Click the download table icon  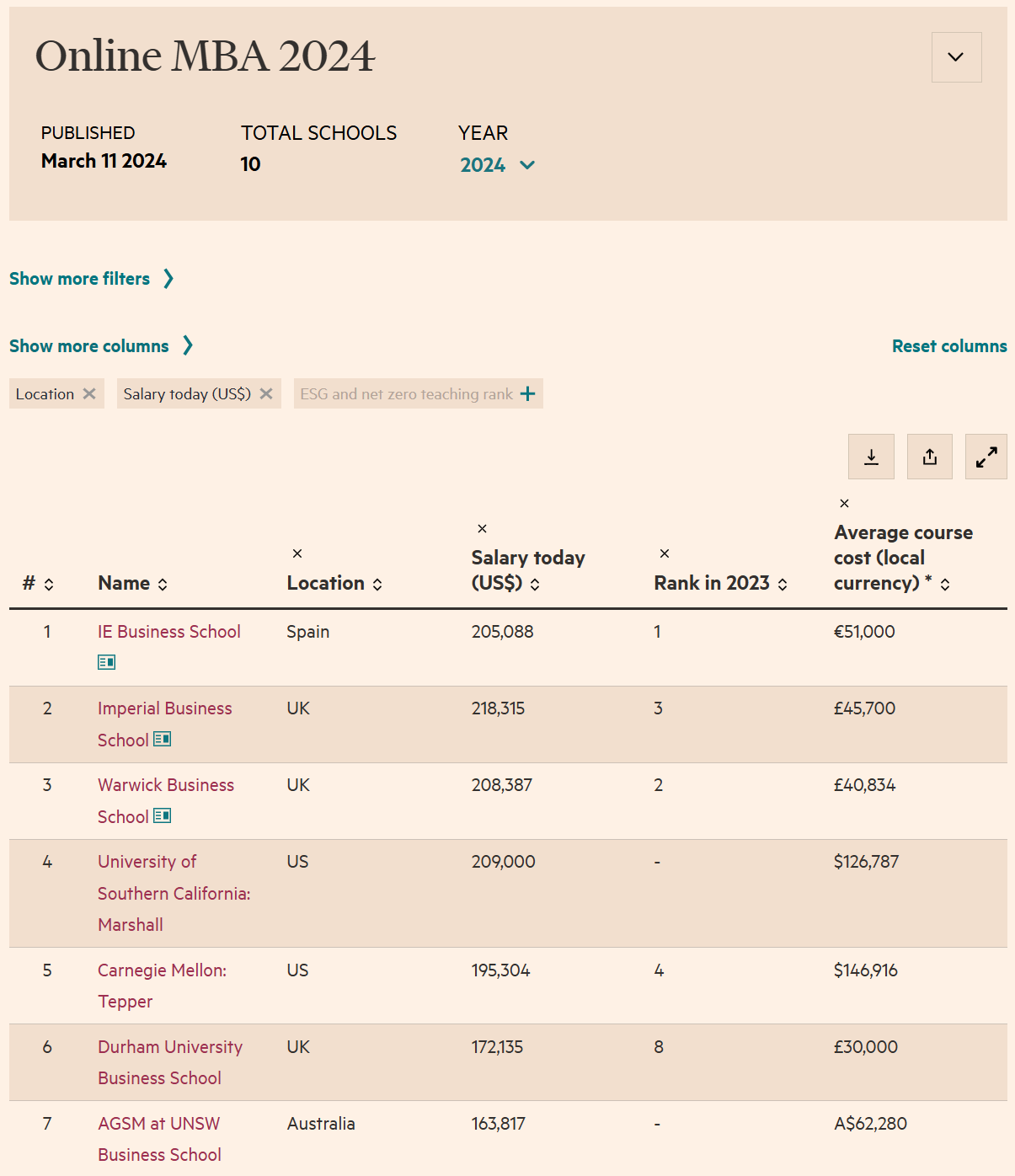[871, 457]
